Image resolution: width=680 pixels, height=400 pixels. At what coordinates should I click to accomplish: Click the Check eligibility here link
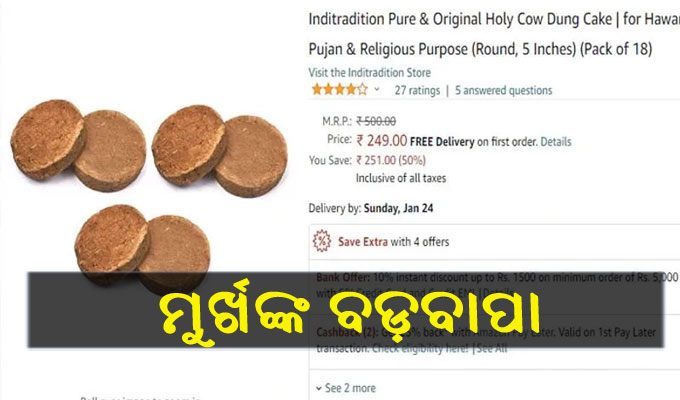(x=420, y=348)
